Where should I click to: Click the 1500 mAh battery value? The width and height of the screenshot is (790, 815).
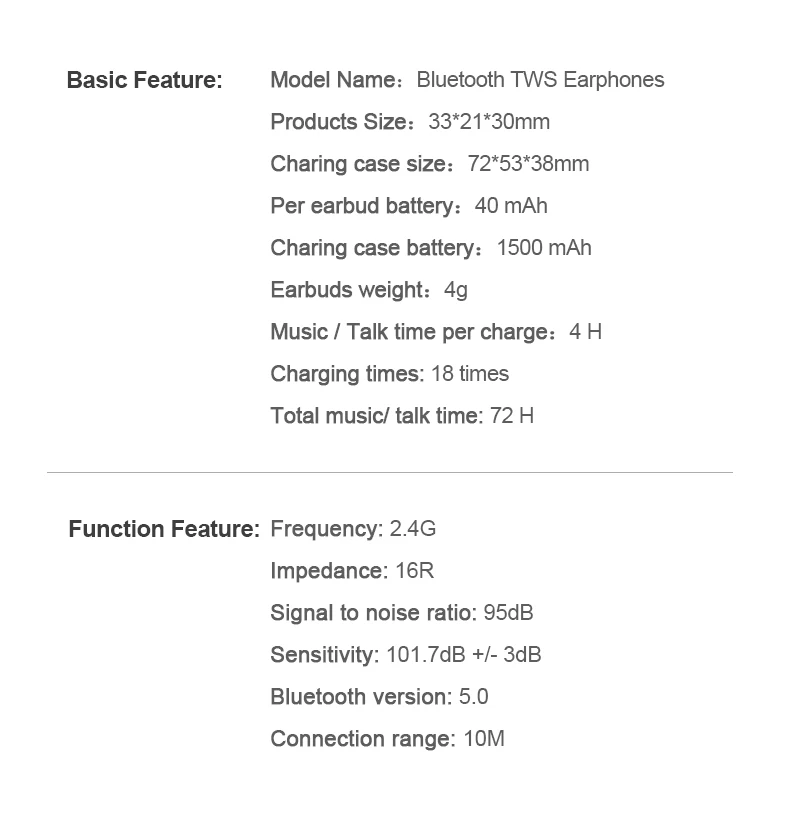point(544,248)
